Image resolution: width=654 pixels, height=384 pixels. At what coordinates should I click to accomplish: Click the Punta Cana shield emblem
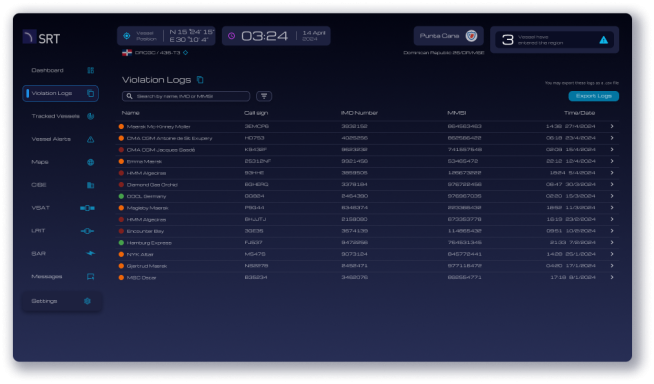pos(471,36)
